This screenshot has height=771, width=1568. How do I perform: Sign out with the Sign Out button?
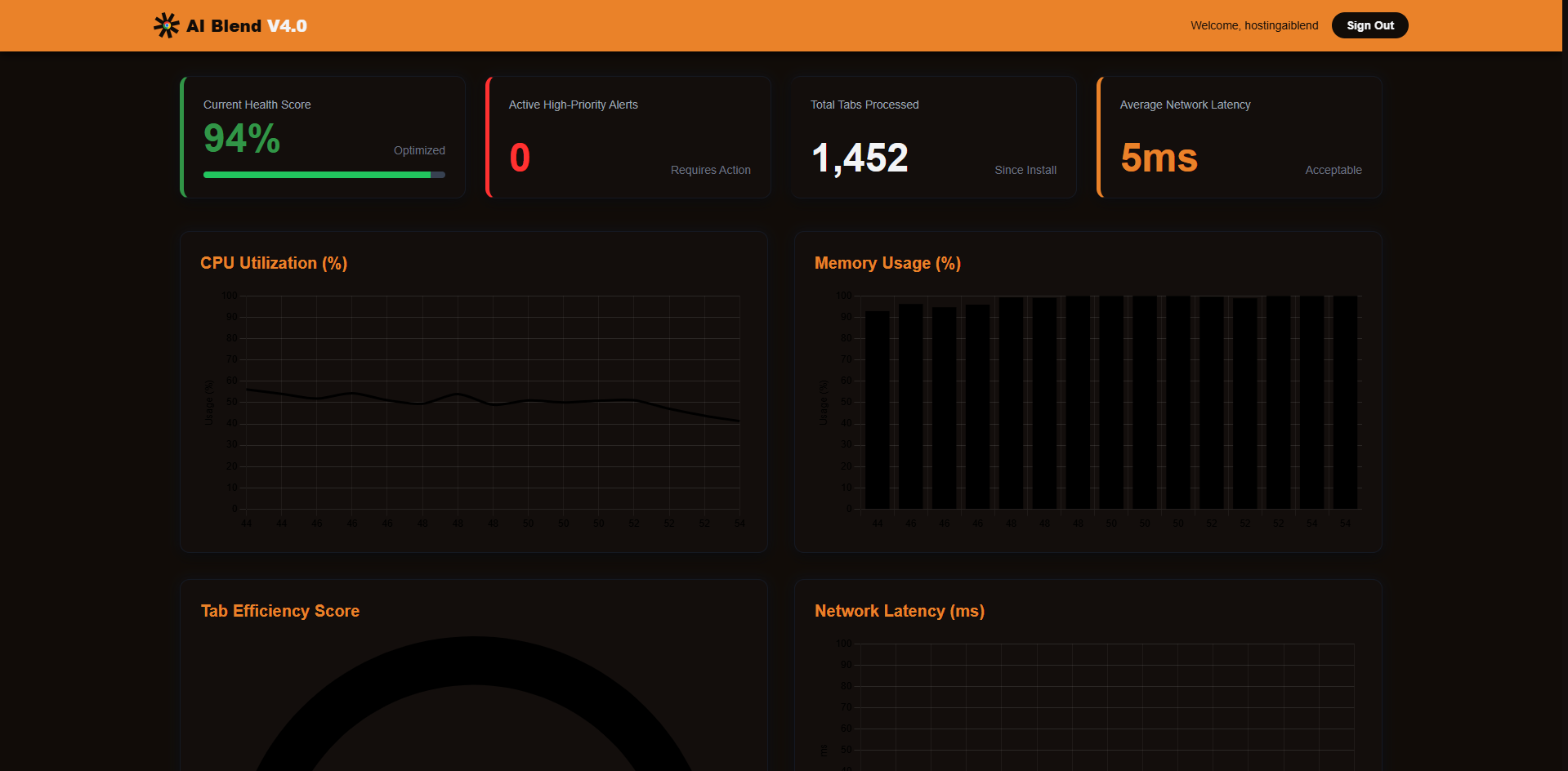point(1370,25)
